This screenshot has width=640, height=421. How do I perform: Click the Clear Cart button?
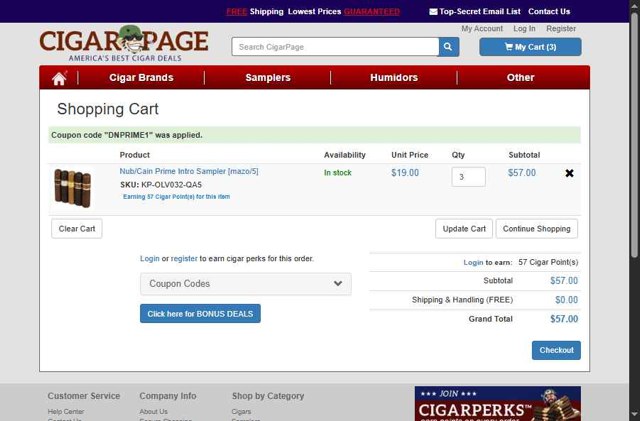click(77, 229)
